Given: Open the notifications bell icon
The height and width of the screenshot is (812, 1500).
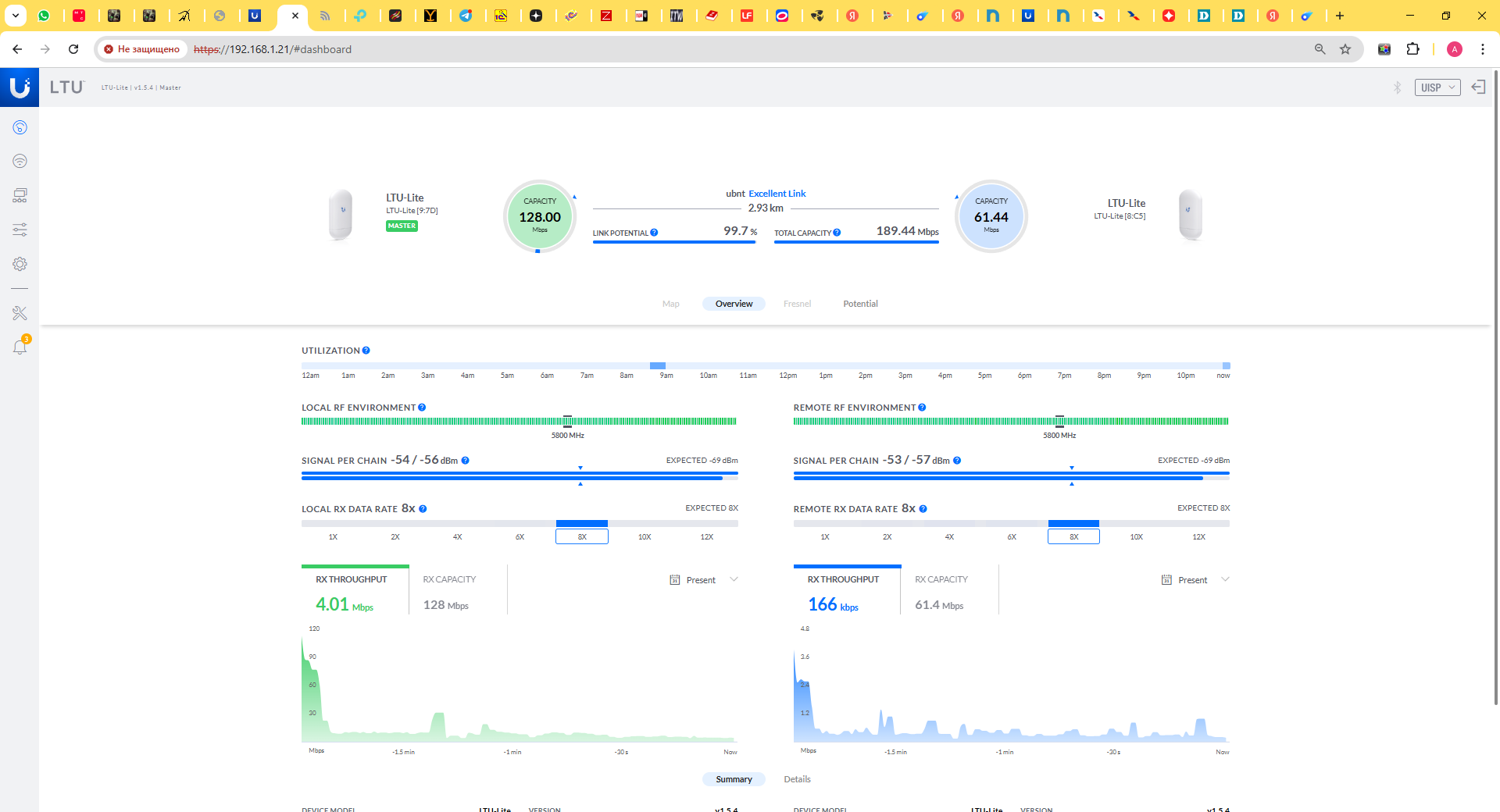Looking at the screenshot, I should [20, 347].
